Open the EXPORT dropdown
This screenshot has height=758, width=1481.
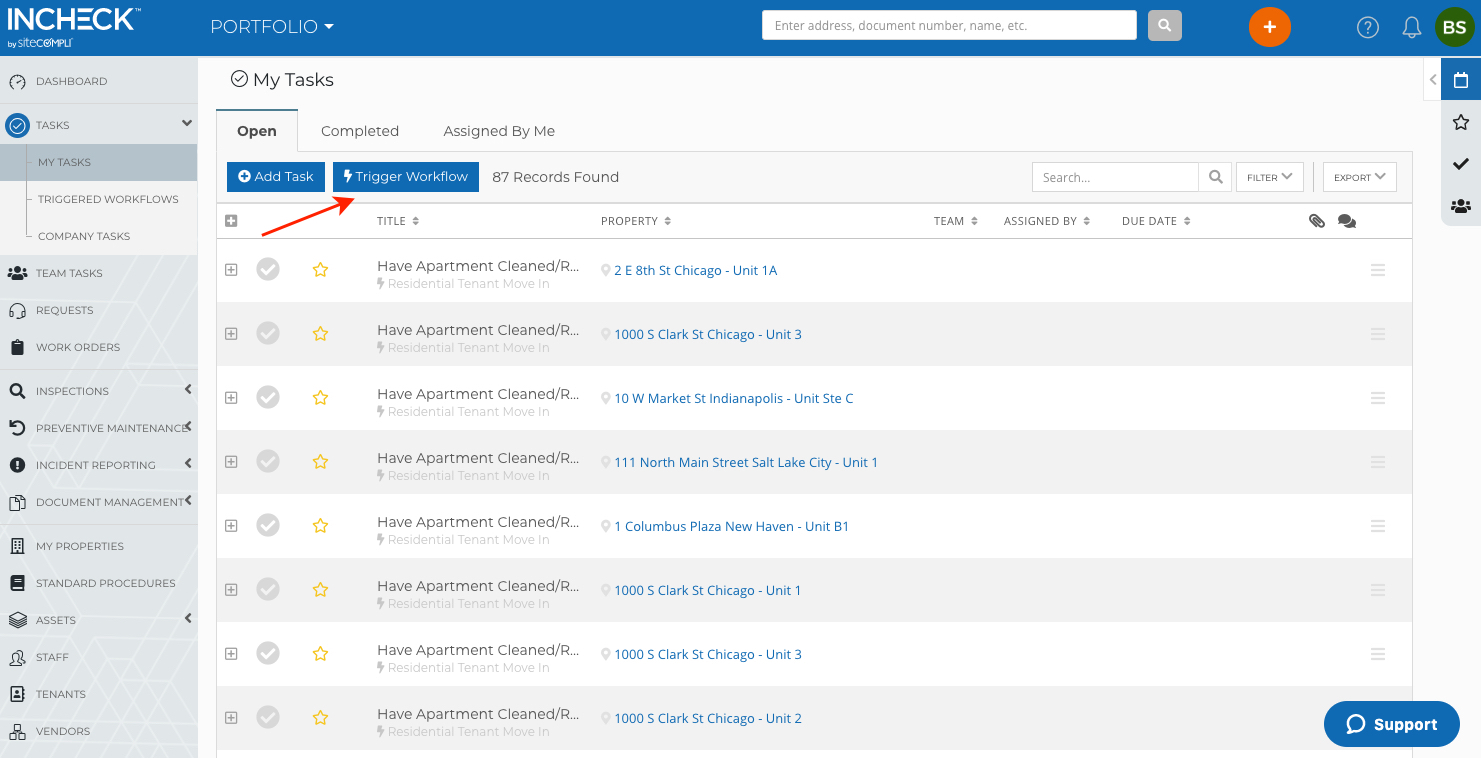point(1359,177)
